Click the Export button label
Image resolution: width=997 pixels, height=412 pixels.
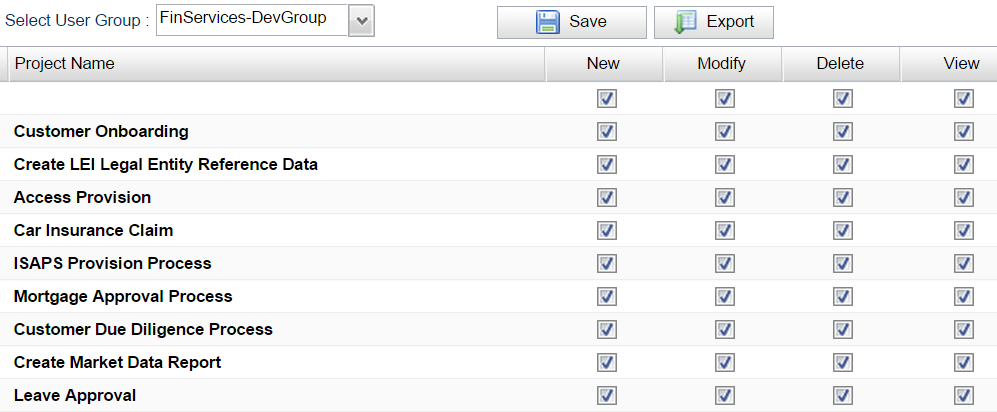coord(730,22)
